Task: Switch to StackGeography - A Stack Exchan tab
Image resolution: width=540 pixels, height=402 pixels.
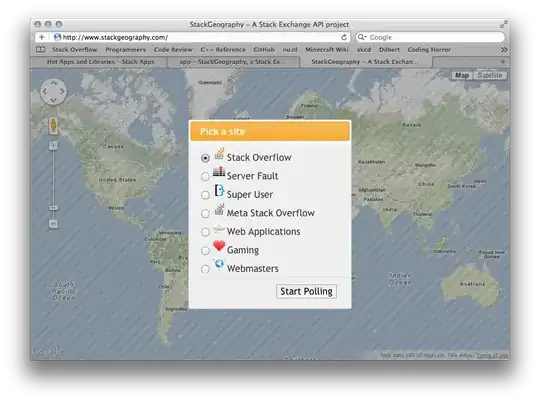Action: (366, 62)
